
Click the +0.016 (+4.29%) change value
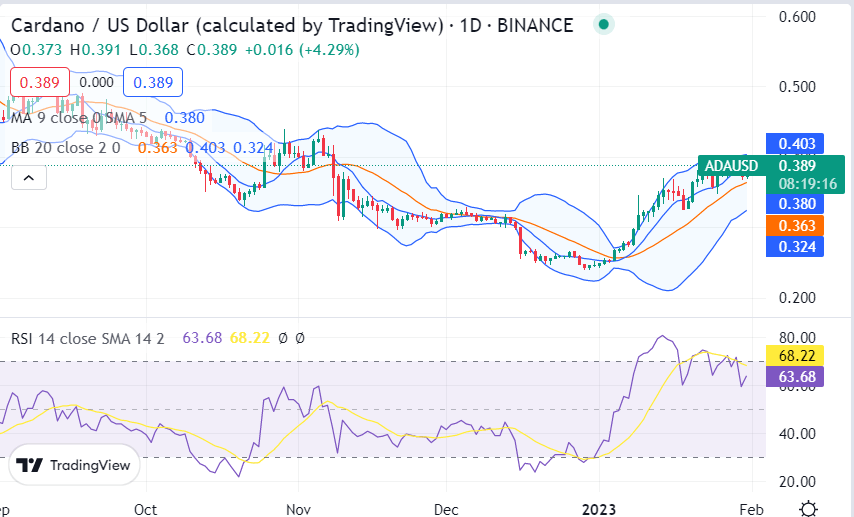(x=302, y=50)
